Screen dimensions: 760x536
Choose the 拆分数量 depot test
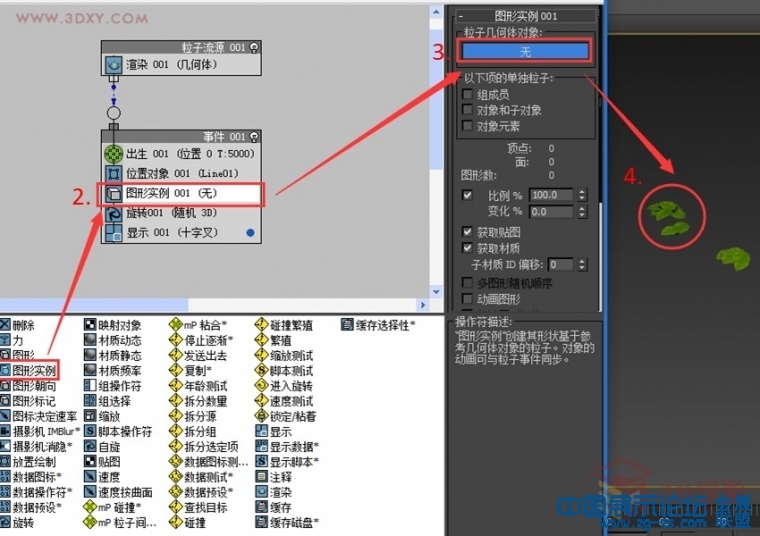198,401
